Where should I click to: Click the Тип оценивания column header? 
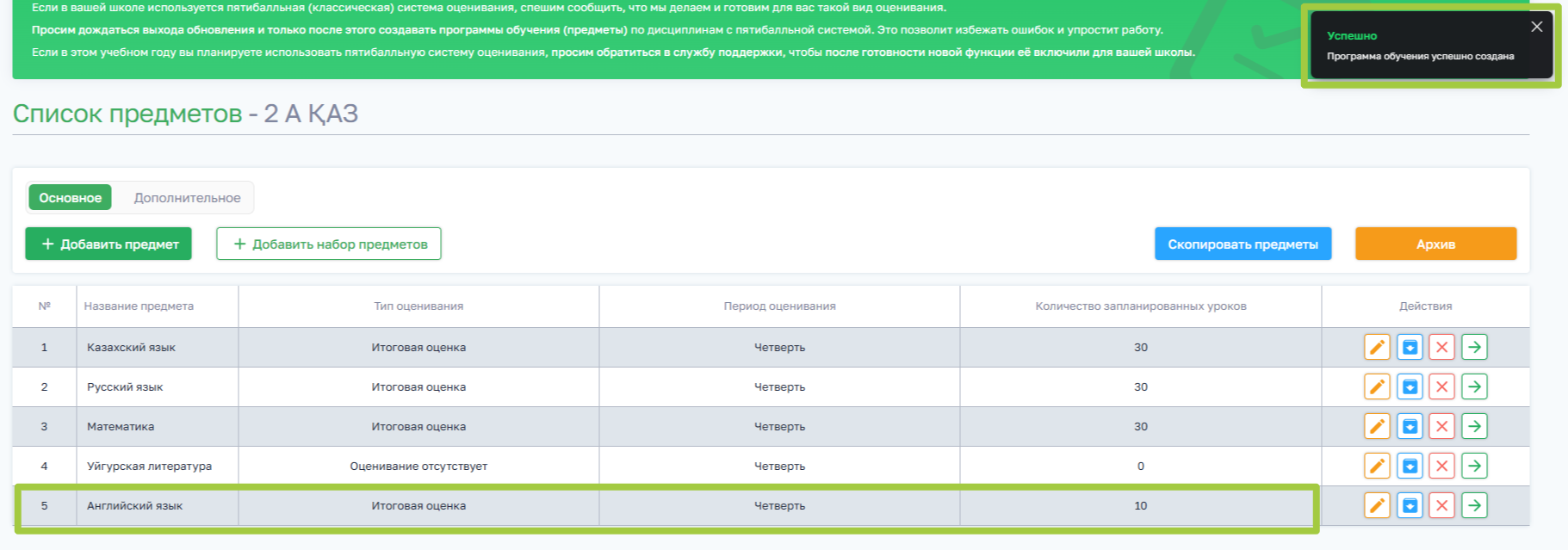(418, 306)
